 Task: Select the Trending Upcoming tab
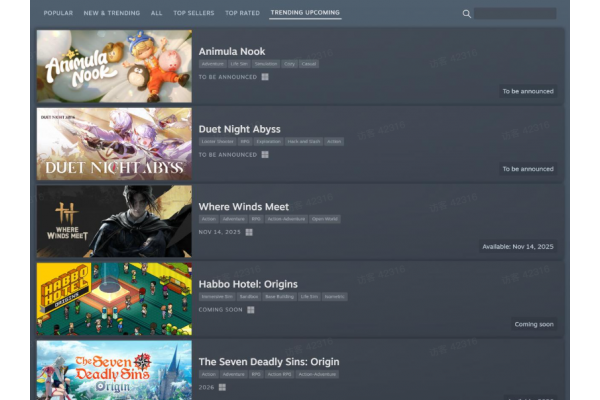click(x=305, y=13)
